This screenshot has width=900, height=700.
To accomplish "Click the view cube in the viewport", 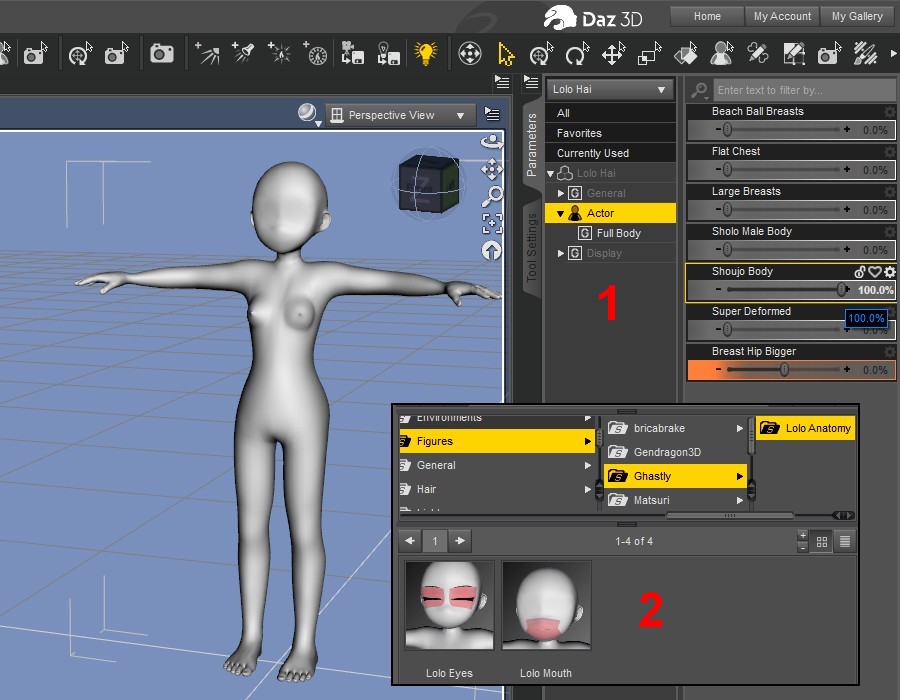I will [428, 182].
